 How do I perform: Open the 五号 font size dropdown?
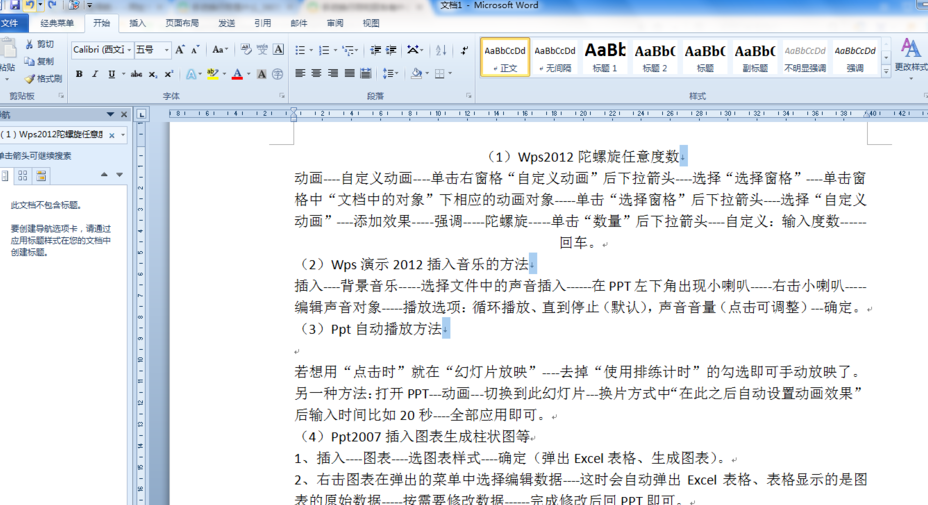(x=166, y=50)
